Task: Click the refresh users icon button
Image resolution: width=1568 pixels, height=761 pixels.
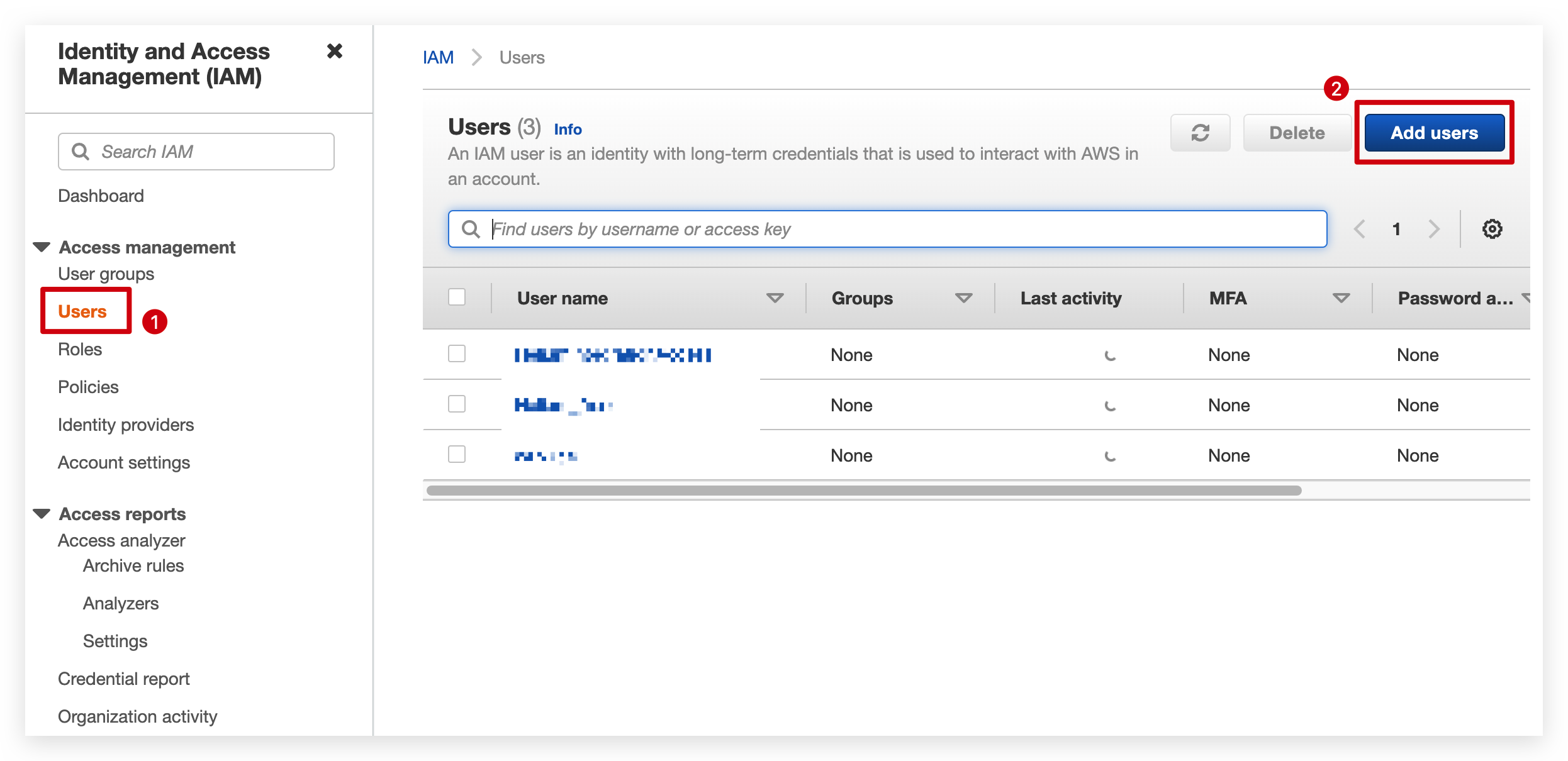Action: coord(1200,133)
